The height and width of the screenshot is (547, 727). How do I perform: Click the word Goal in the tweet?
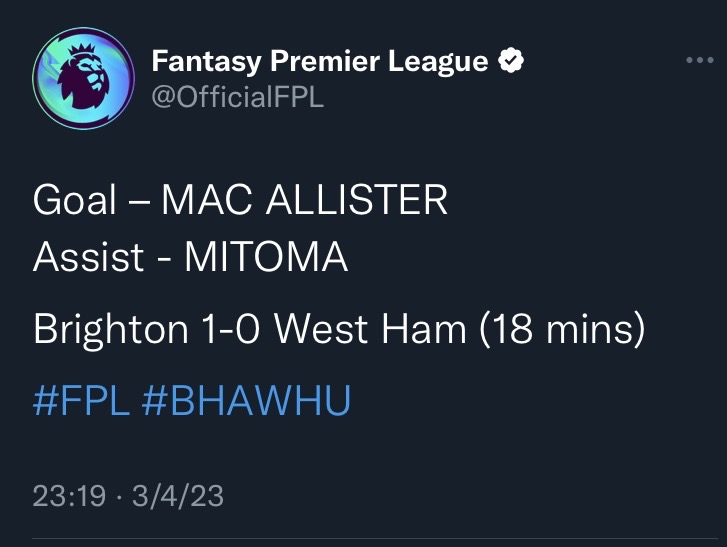click(75, 201)
